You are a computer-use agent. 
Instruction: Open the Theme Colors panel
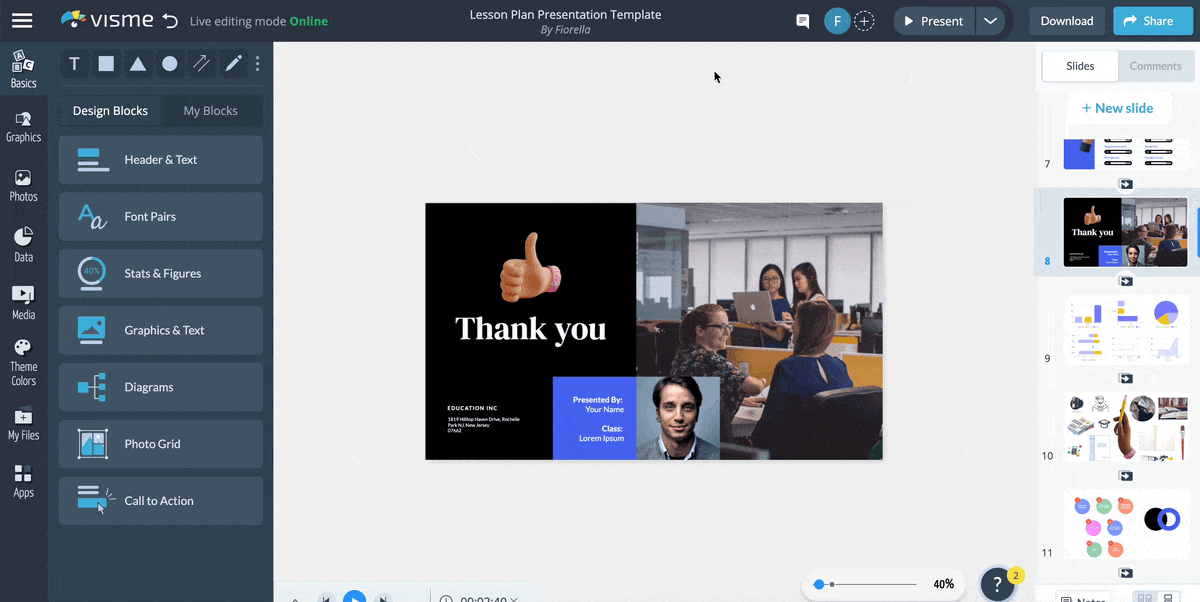pos(23,363)
